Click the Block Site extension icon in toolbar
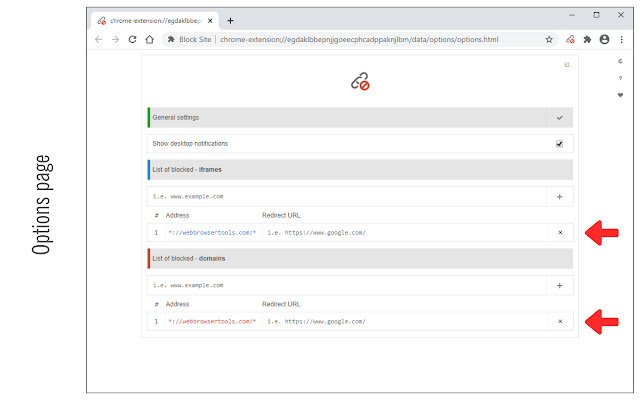 pyautogui.click(x=569, y=40)
